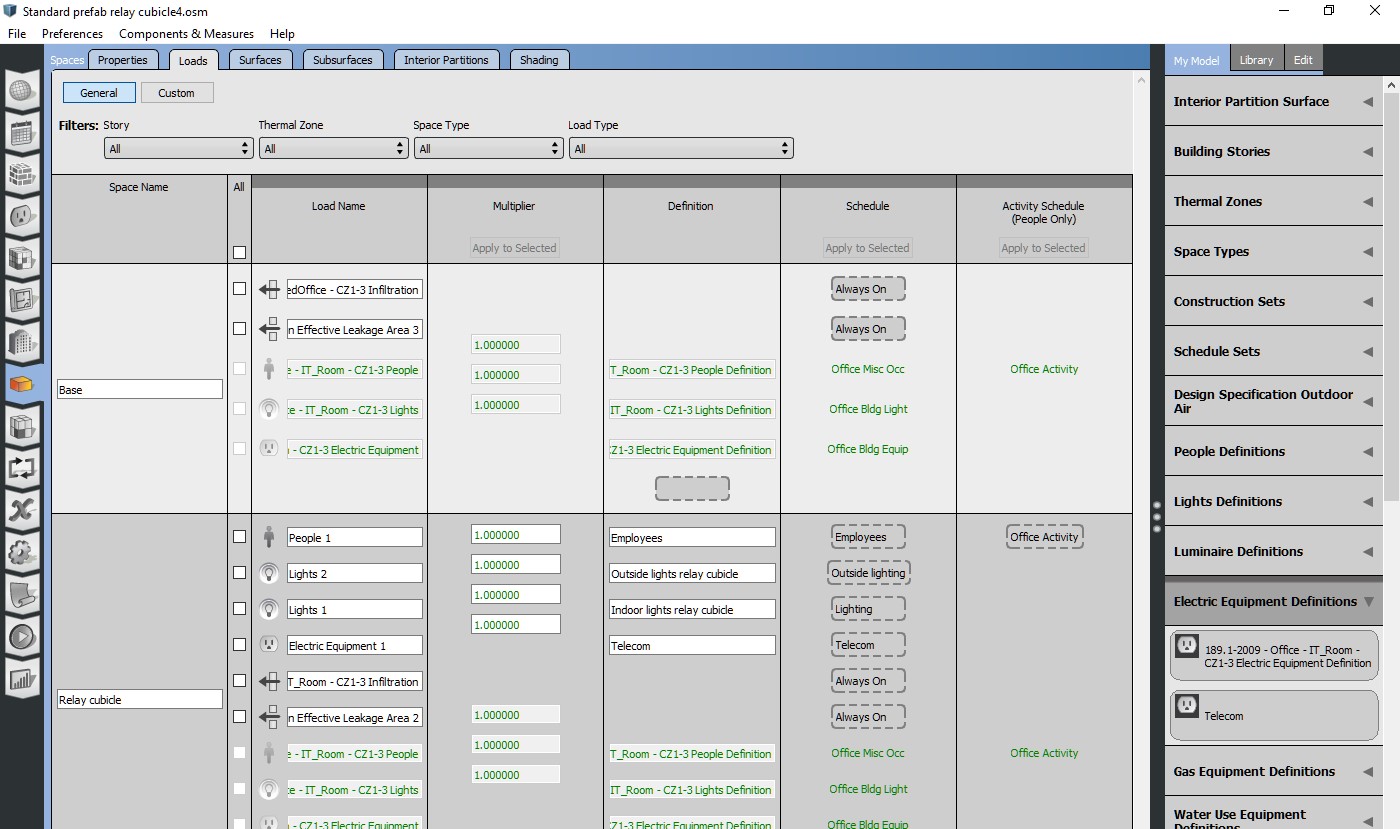Open the Output Variables icon
Viewport: 1400px width, 829px height.
click(x=21, y=510)
